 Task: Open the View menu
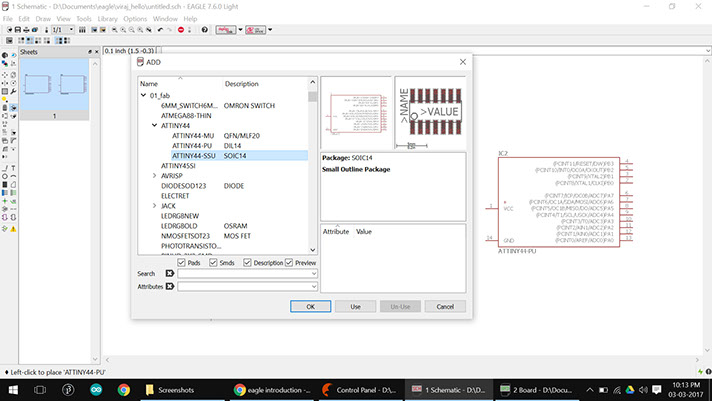(64, 19)
